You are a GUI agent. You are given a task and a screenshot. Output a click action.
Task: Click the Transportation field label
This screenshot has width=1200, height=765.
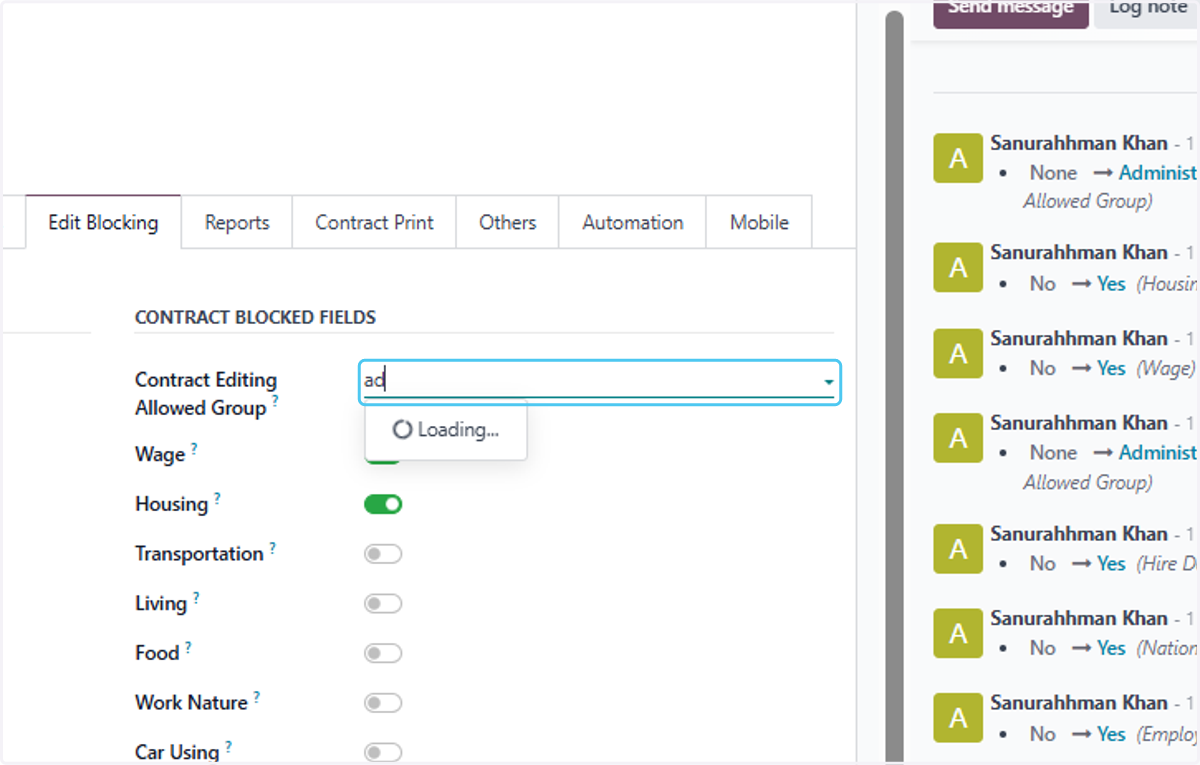pos(199,554)
